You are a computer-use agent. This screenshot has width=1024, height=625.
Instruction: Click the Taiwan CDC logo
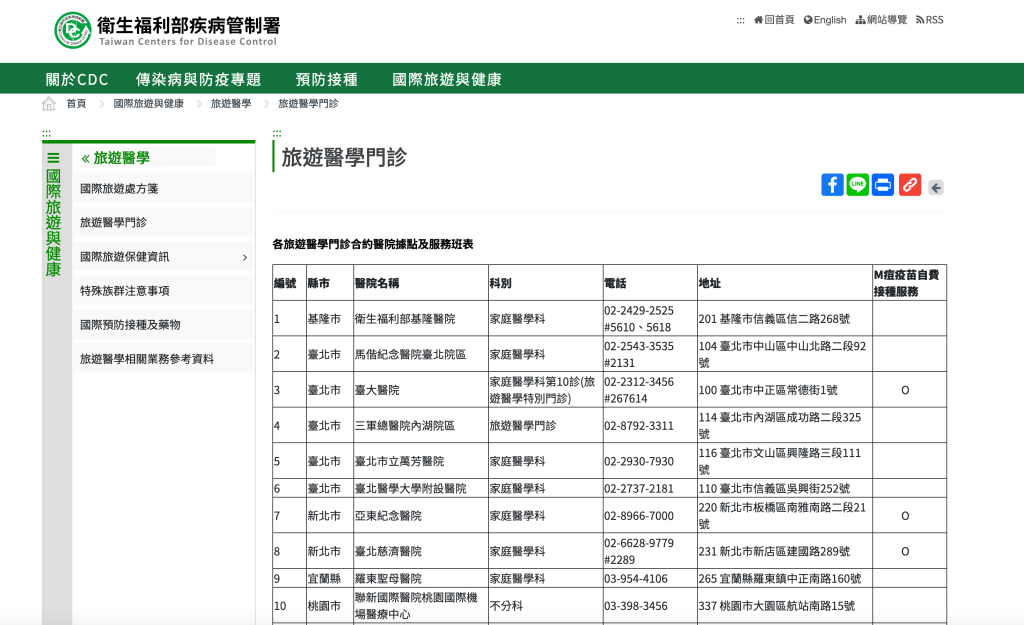167,30
